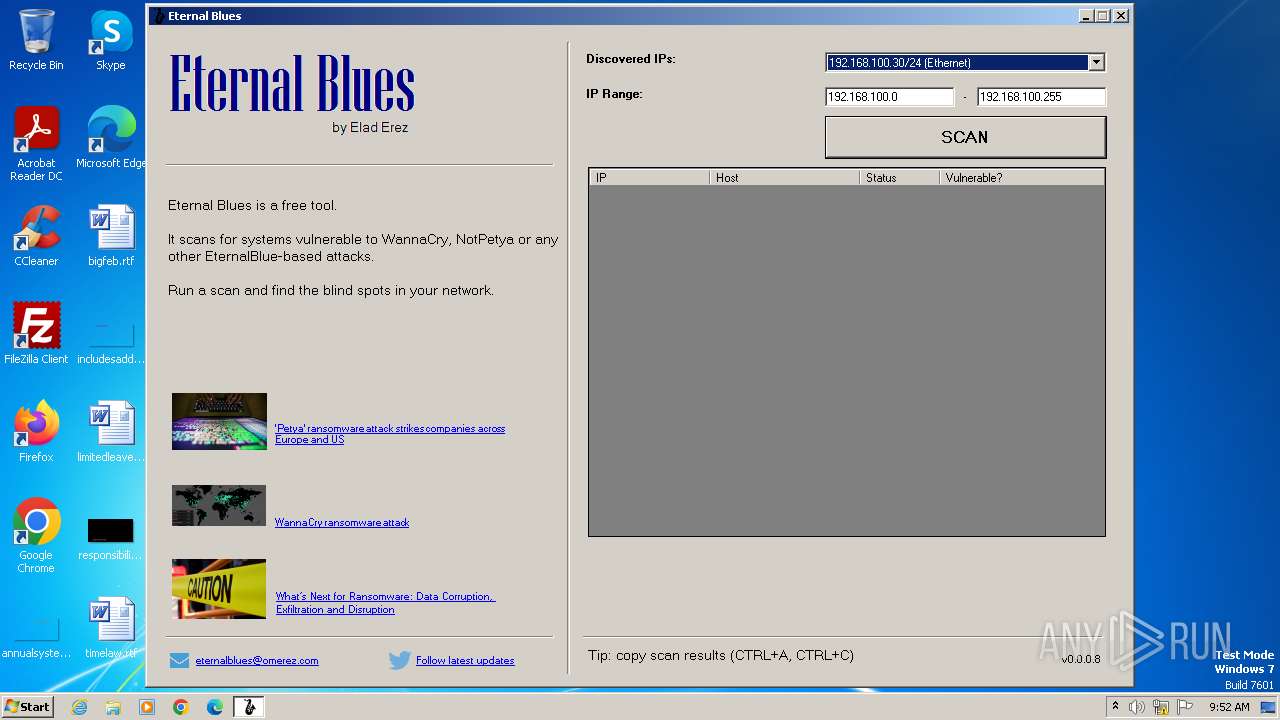This screenshot has width=1280, height=720.
Task: Open the FileZilla Client desktop icon
Action: point(36,334)
